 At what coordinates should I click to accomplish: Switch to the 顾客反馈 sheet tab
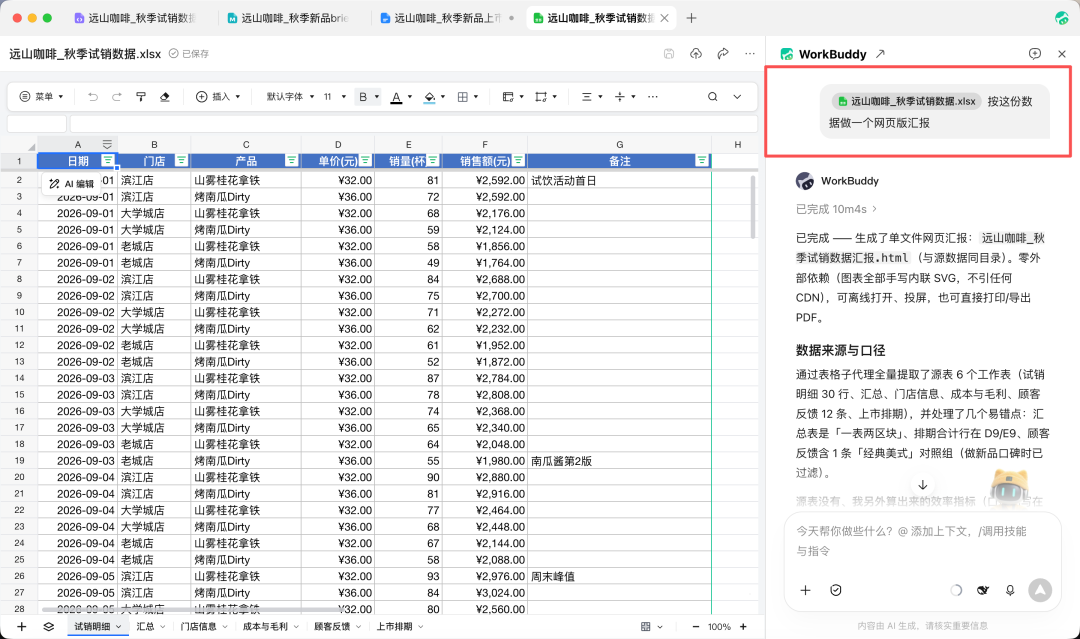pyautogui.click(x=332, y=627)
